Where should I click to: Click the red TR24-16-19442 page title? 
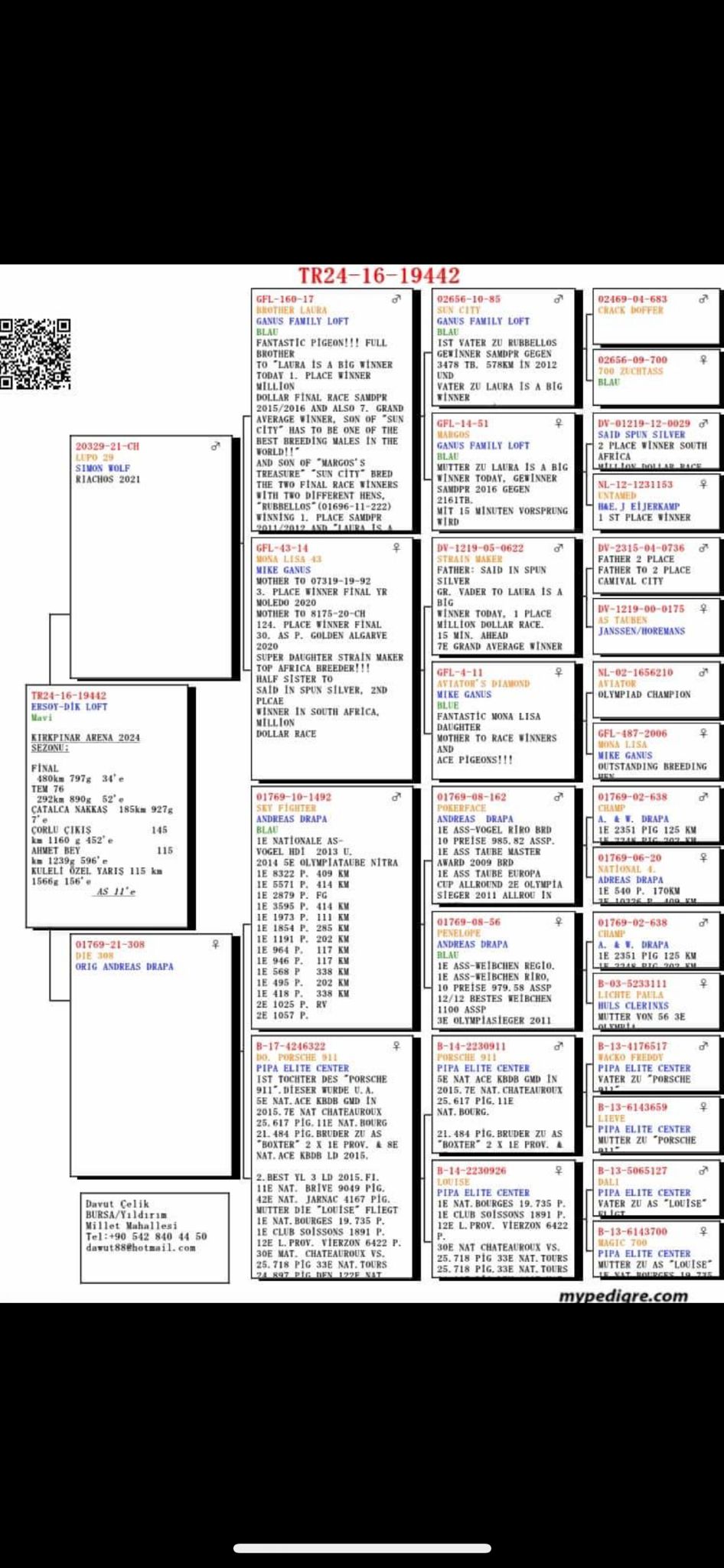pyautogui.click(x=378, y=276)
